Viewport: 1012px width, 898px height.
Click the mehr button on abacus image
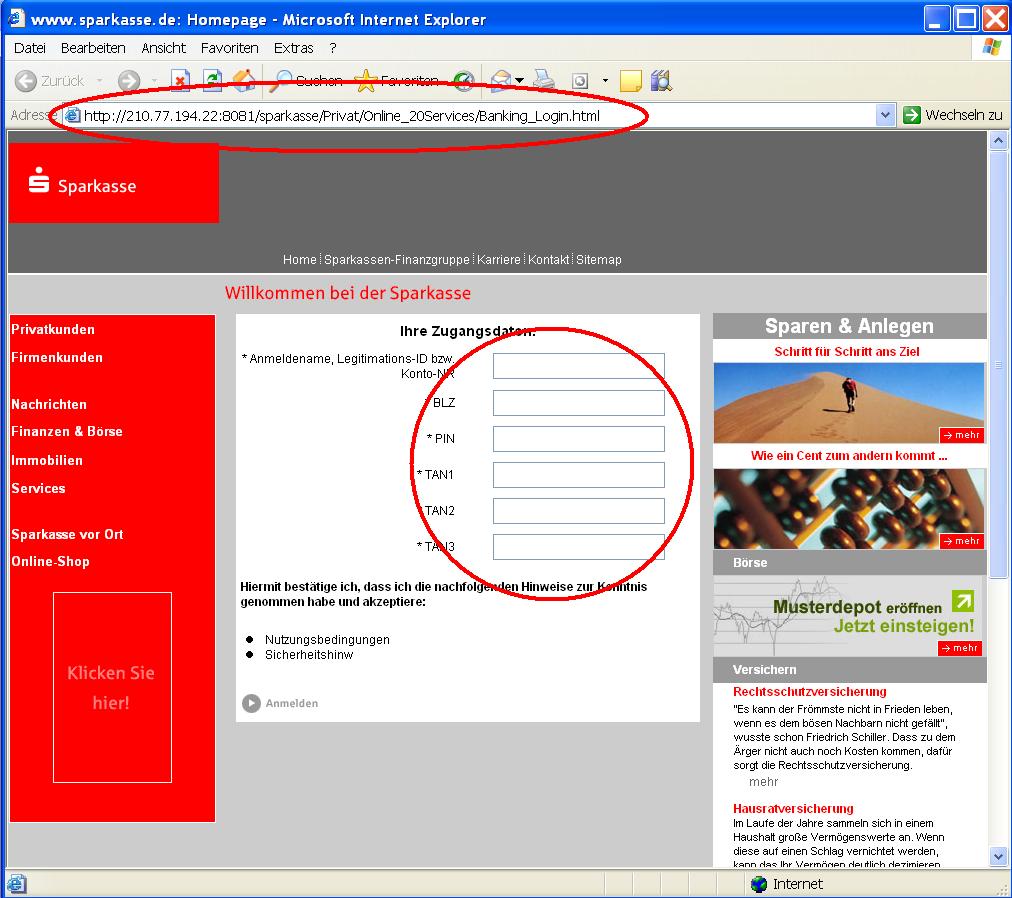[x=962, y=541]
